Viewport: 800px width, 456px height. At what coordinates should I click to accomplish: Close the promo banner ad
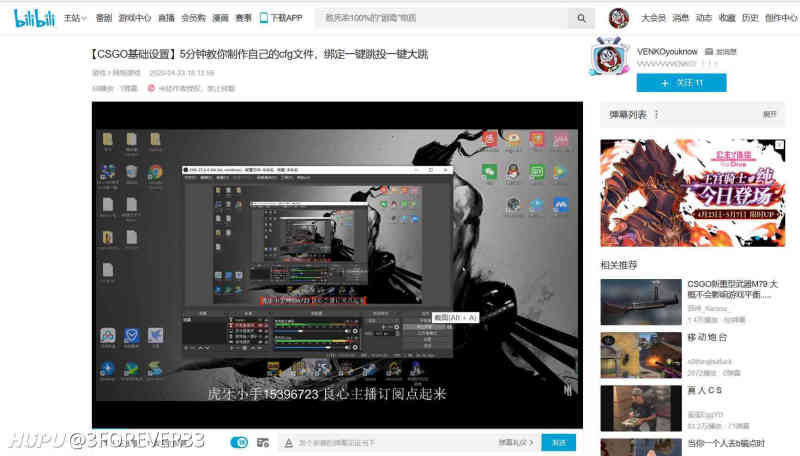[x=780, y=144]
